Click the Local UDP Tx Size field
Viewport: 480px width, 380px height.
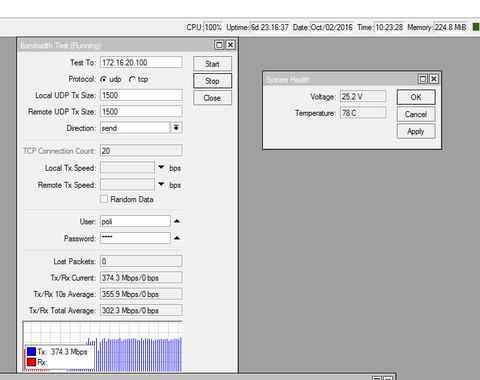(x=141, y=95)
